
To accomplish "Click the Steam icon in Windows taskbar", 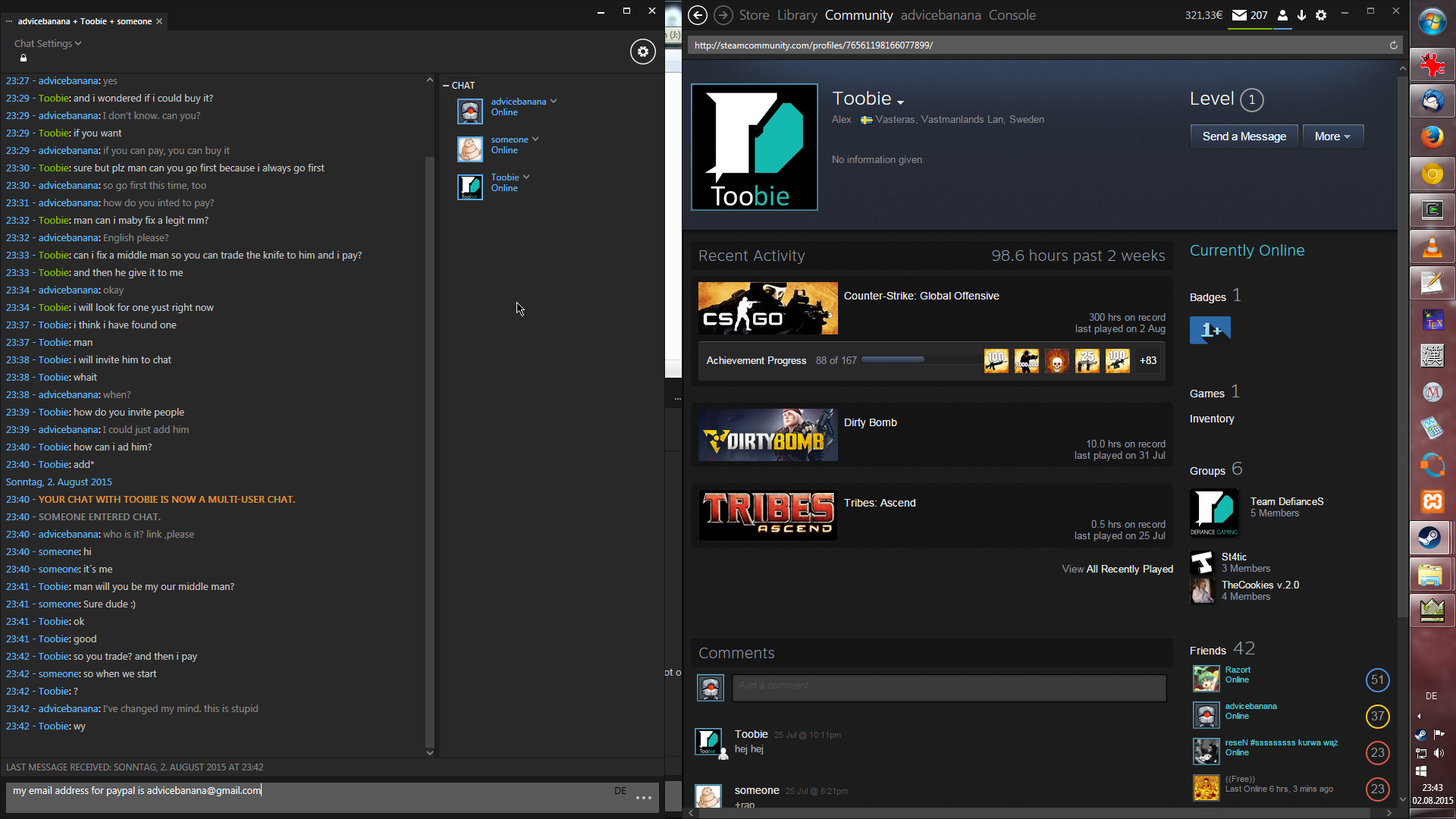I will 1432,538.
